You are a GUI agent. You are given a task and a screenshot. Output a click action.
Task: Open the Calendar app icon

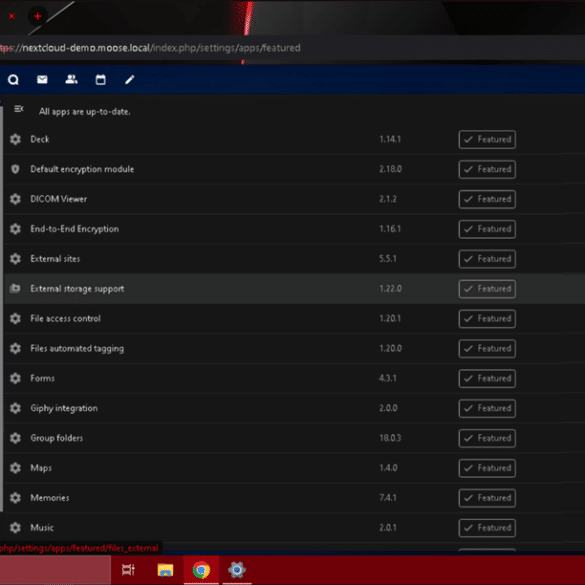pos(100,79)
